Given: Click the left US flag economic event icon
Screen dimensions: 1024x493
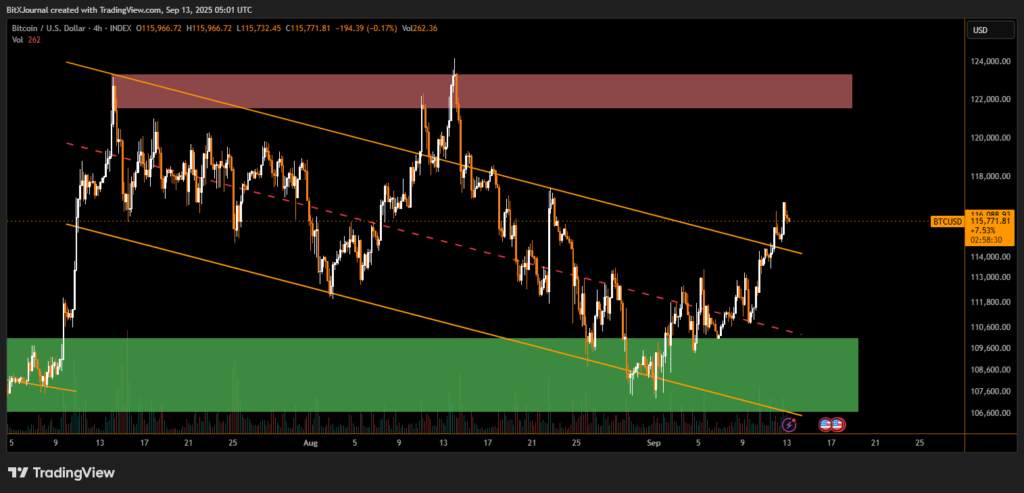Looking at the screenshot, I should pos(826,425).
